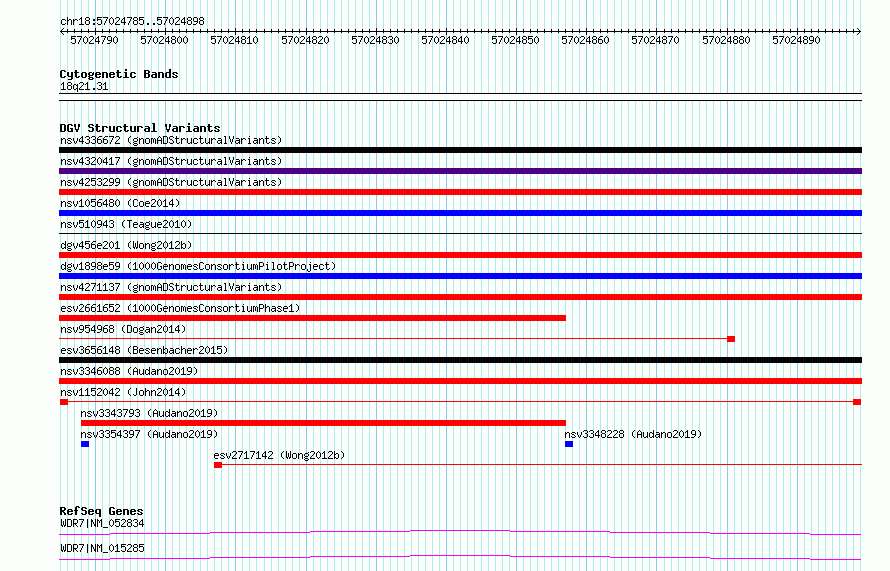Screen dimensions: 890x571
Task: Click the chr18:57024785..57024898 region label
Action: [132, 22]
